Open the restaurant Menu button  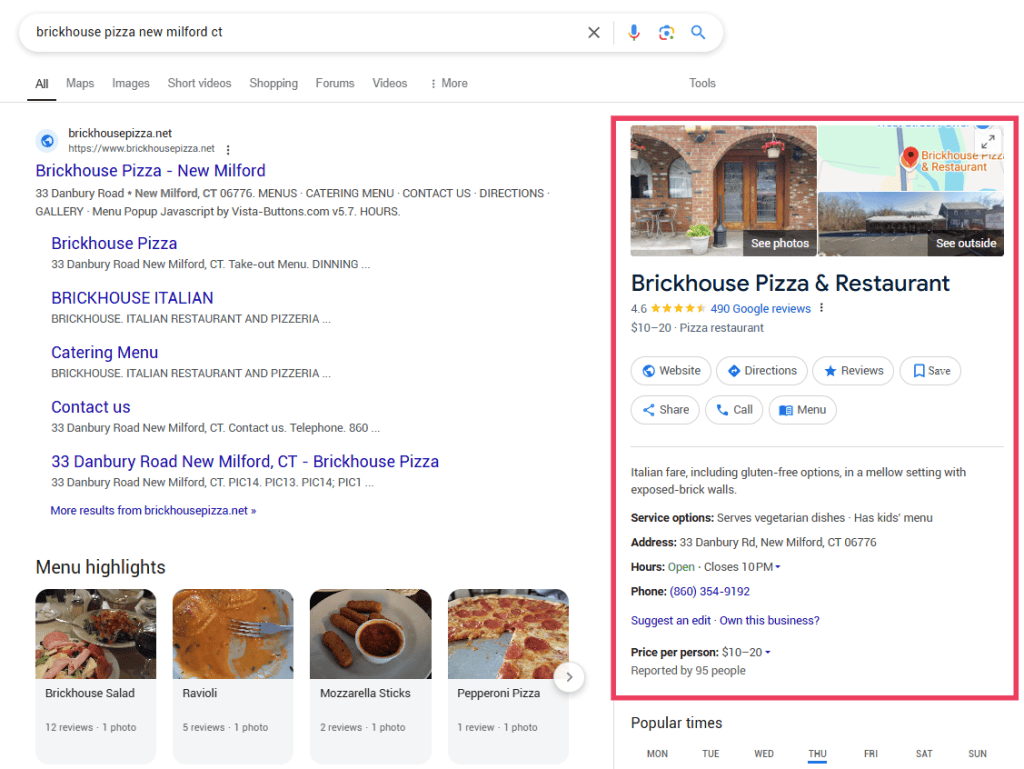coord(803,410)
